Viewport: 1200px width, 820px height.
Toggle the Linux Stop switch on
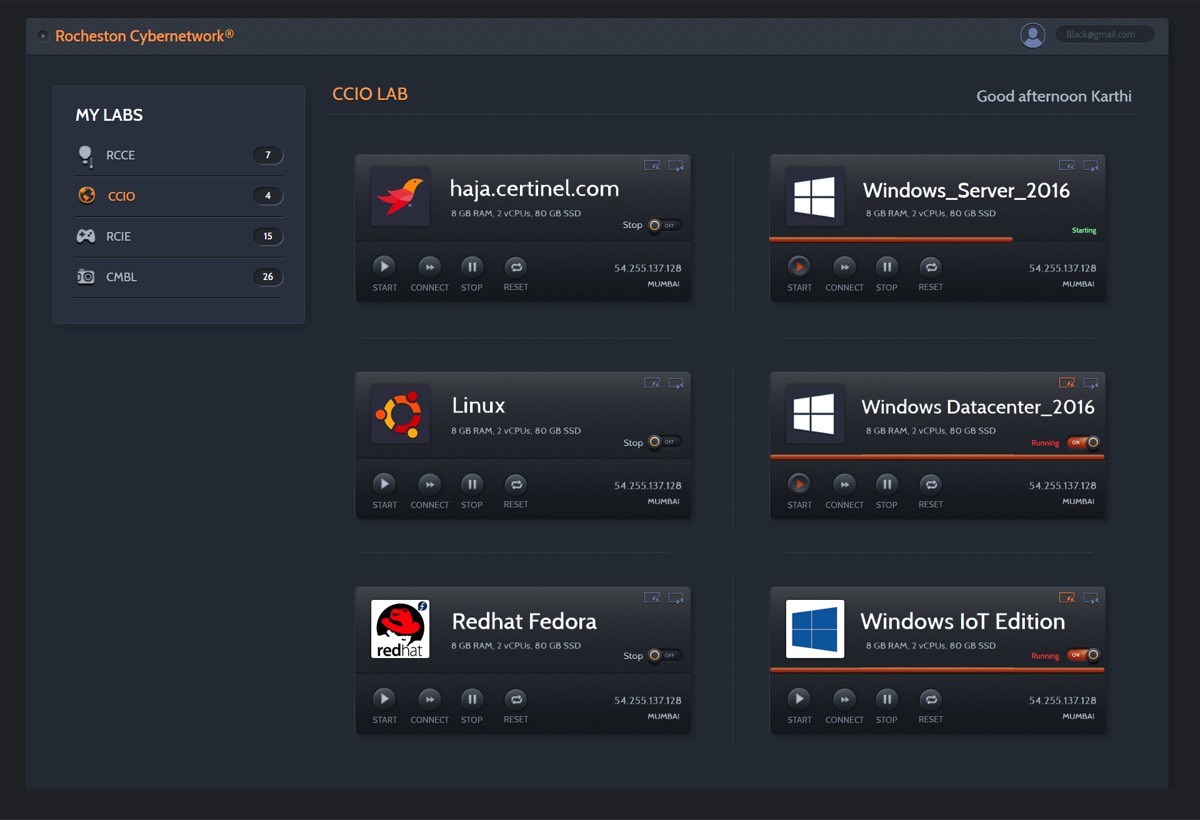(664, 442)
